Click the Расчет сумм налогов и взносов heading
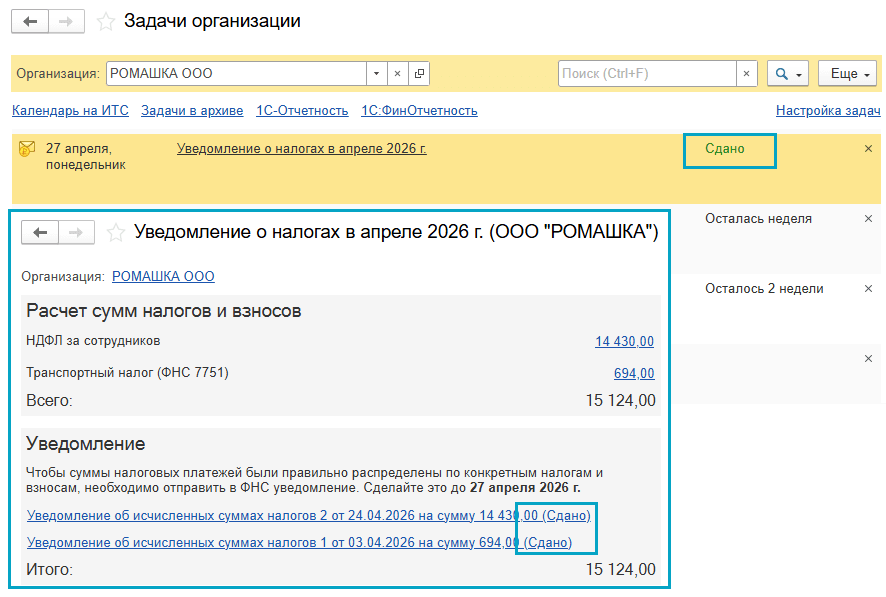886x597 pixels. [x=164, y=311]
